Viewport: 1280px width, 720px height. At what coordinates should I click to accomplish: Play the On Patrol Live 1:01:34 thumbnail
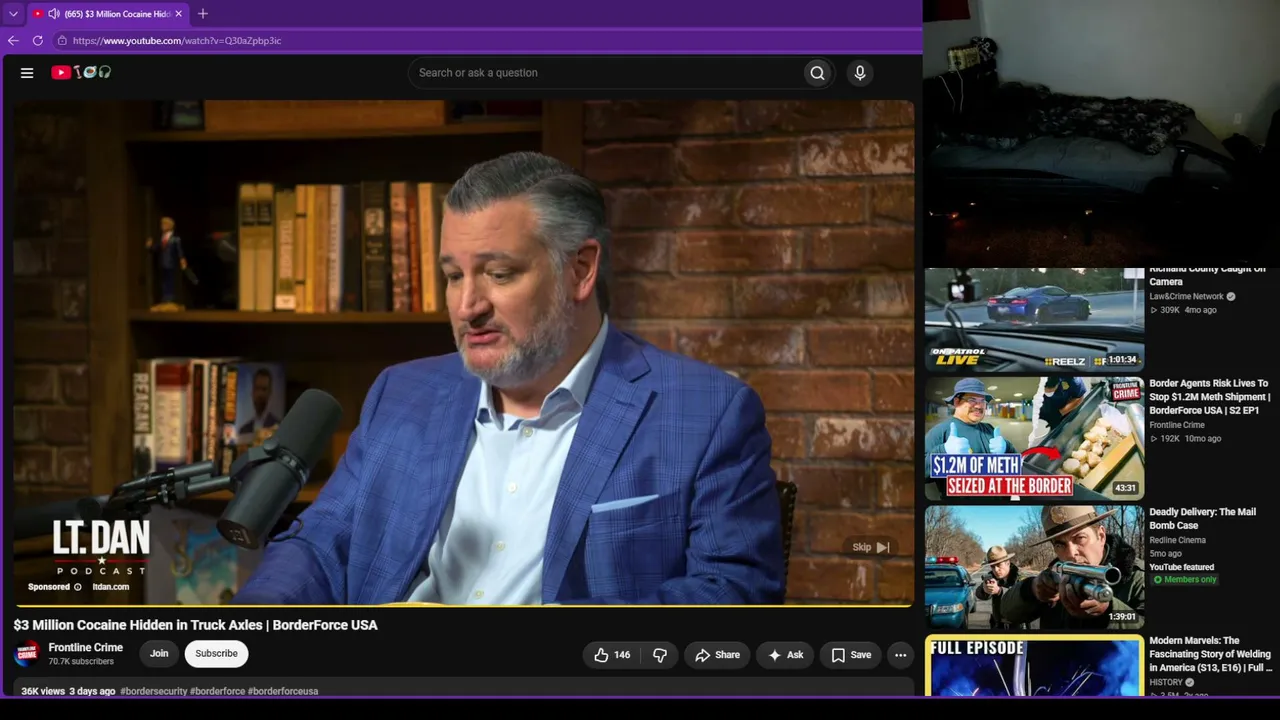coord(1034,319)
